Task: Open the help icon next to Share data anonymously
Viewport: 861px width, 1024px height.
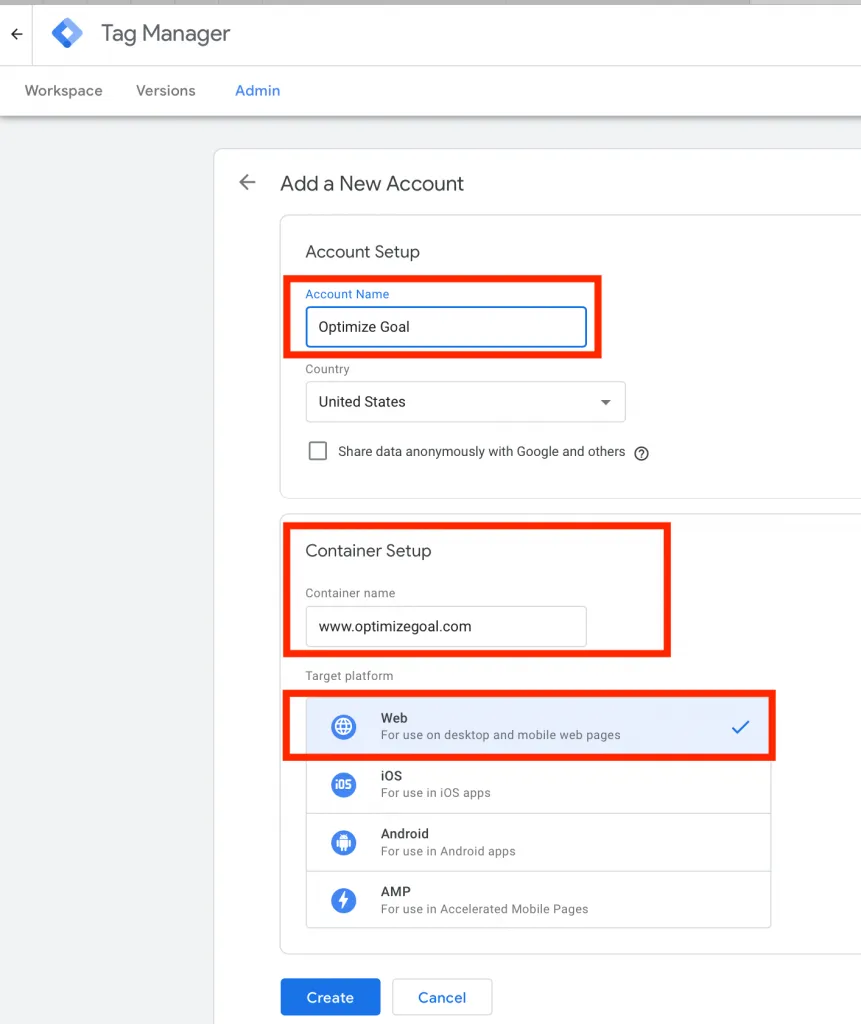Action: coord(642,453)
